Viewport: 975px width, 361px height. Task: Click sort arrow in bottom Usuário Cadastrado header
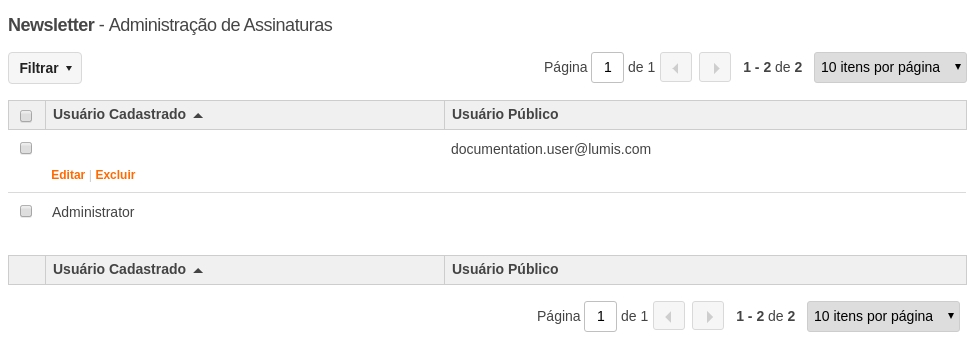(198, 270)
